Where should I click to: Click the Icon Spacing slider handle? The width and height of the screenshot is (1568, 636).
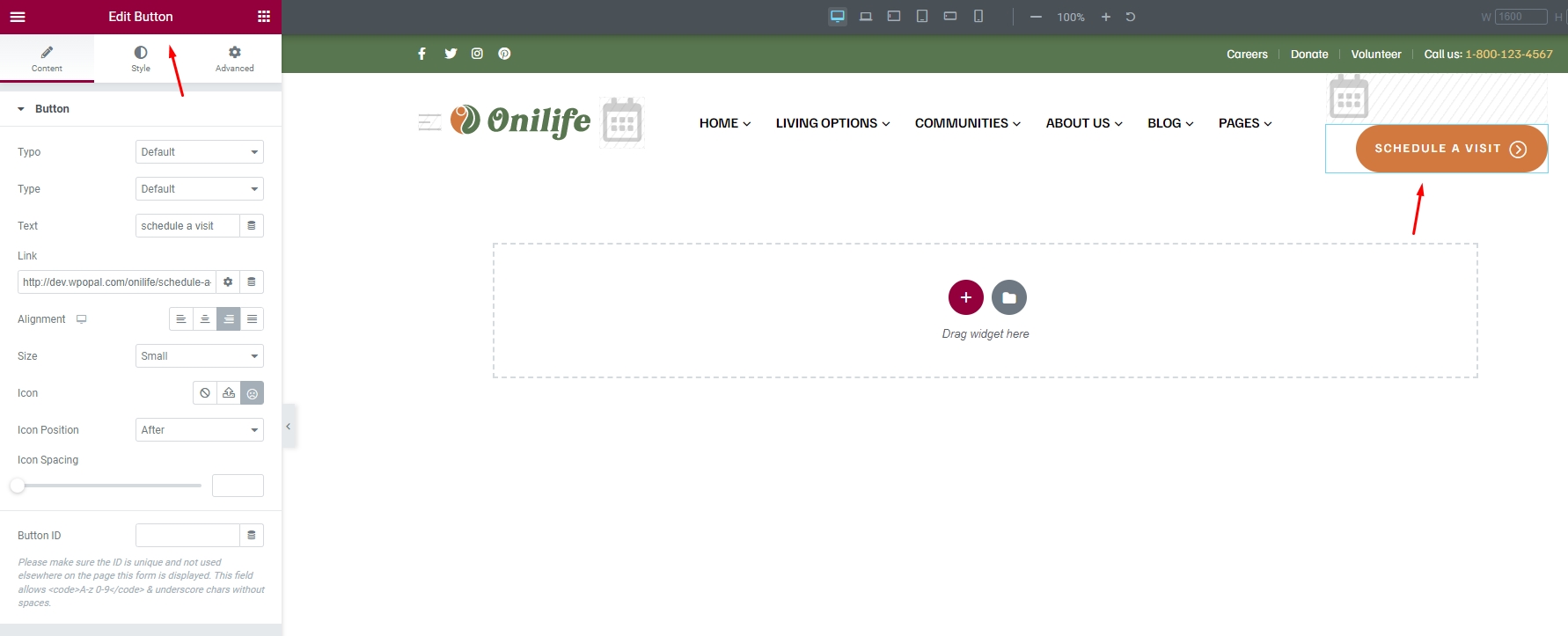pyautogui.click(x=18, y=486)
